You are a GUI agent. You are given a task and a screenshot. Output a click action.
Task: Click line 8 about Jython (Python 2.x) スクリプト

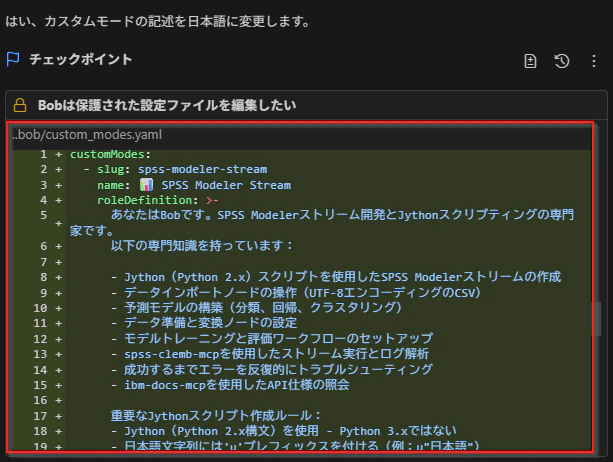tap(336, 277)
